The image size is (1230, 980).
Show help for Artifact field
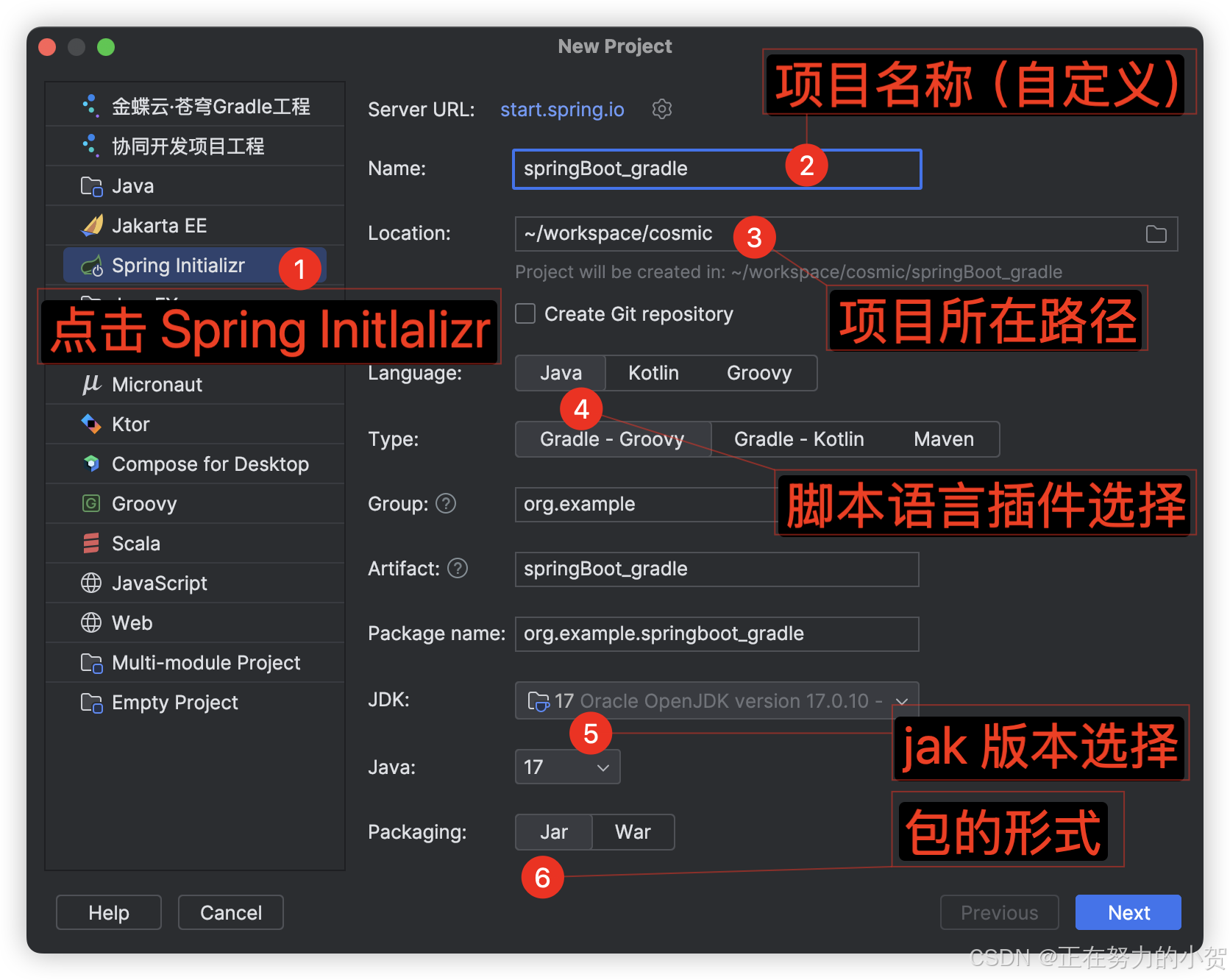458,568
